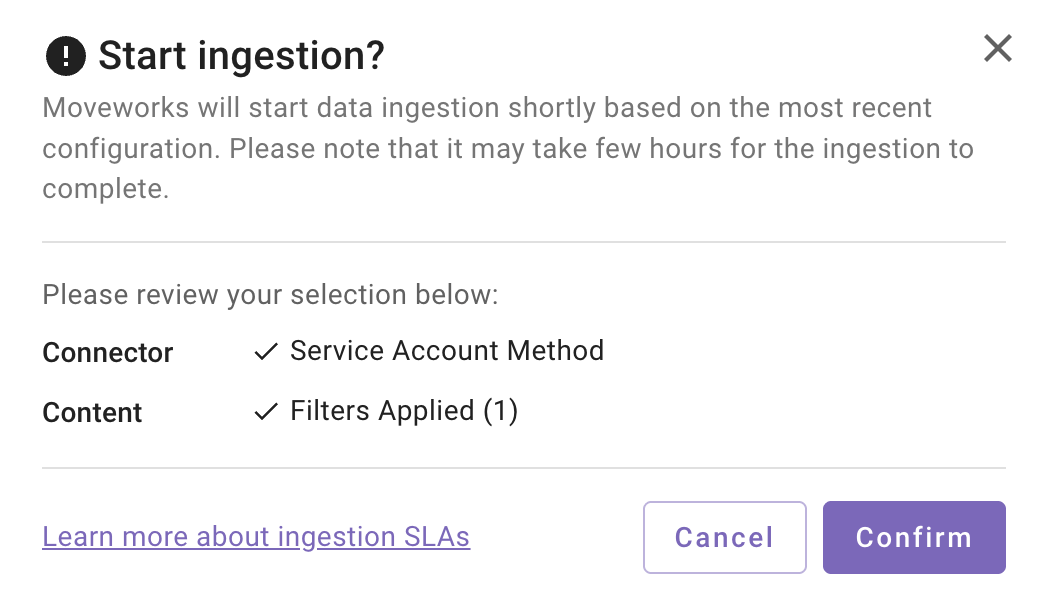Confirm the data ingestion
Image resolution: width=1046 pixels, height=598 pixels.
click(913, 537)
